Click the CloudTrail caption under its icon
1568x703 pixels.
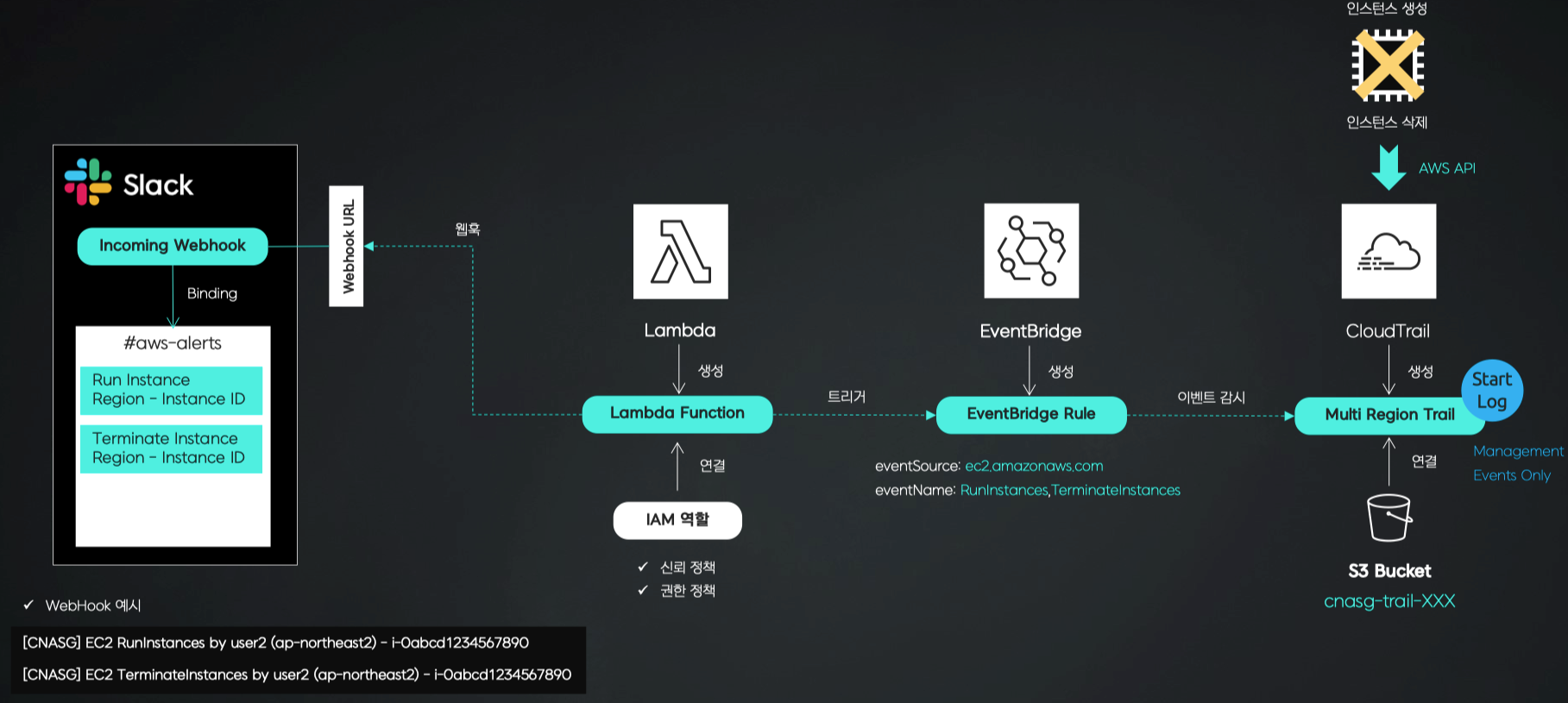[x=1388, y=331]
